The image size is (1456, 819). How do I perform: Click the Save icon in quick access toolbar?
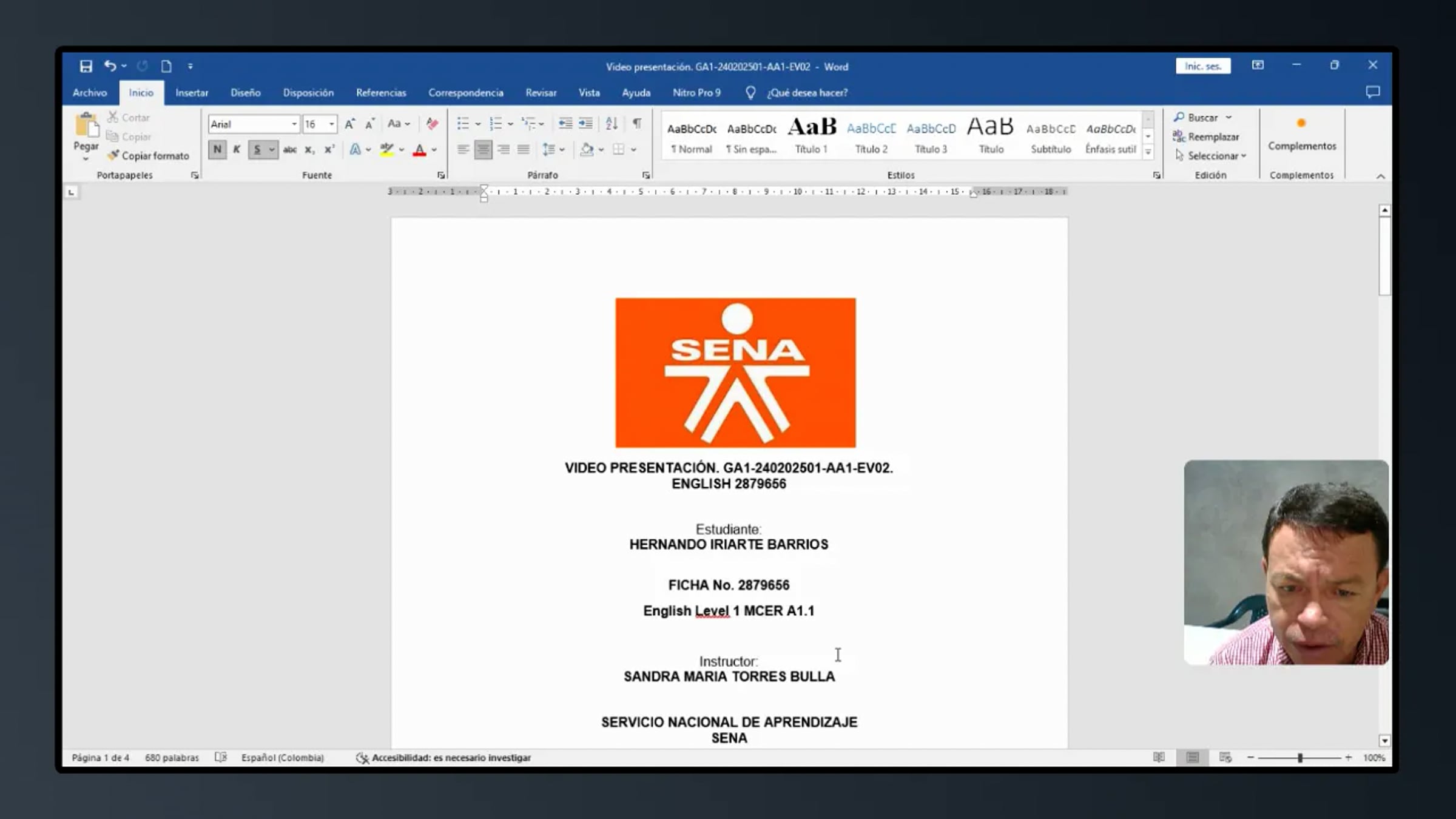[86, 66]
